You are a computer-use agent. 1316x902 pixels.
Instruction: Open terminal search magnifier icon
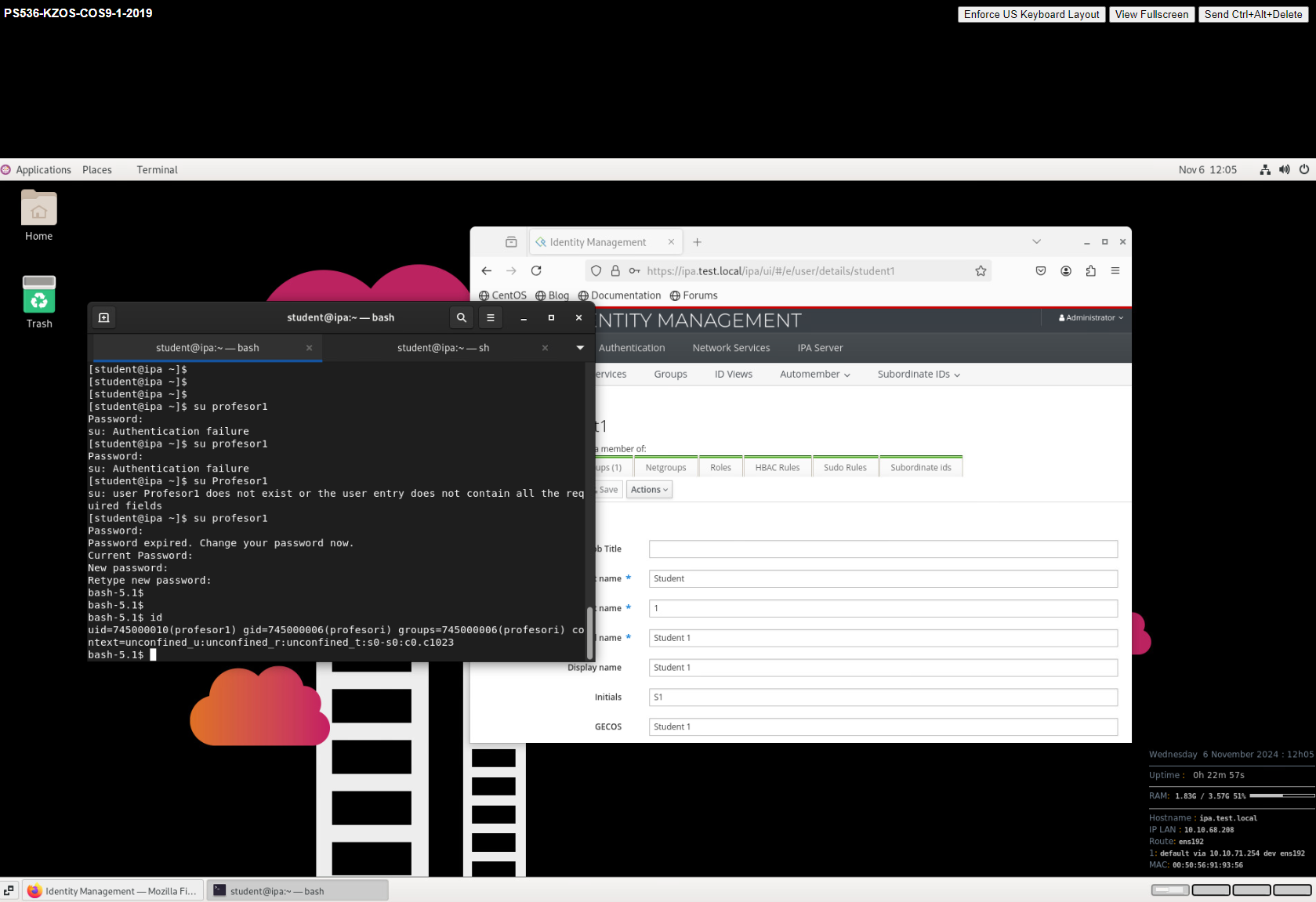pyautogui.click(x=461, y=317)
